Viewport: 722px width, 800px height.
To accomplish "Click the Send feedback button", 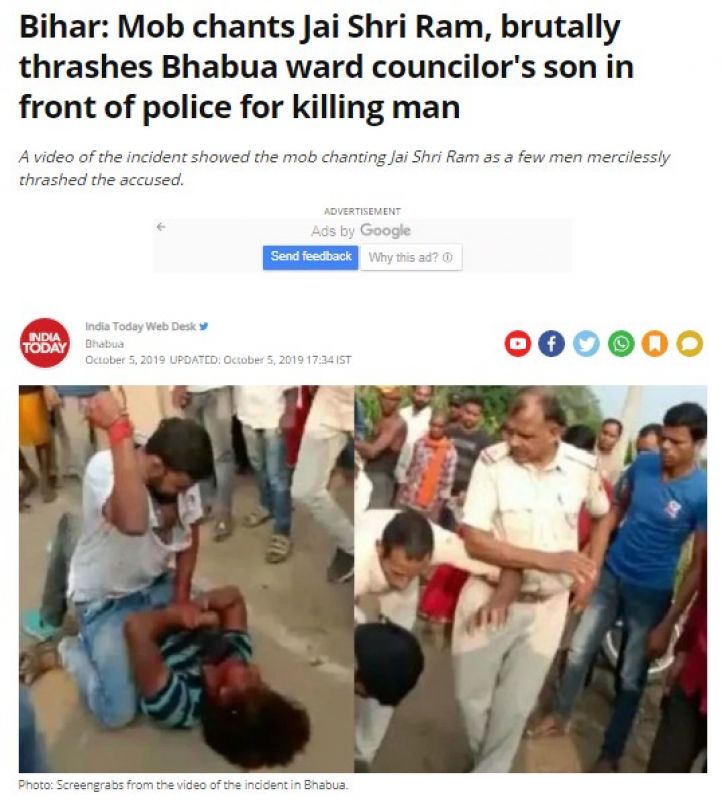I will (311, 257).
